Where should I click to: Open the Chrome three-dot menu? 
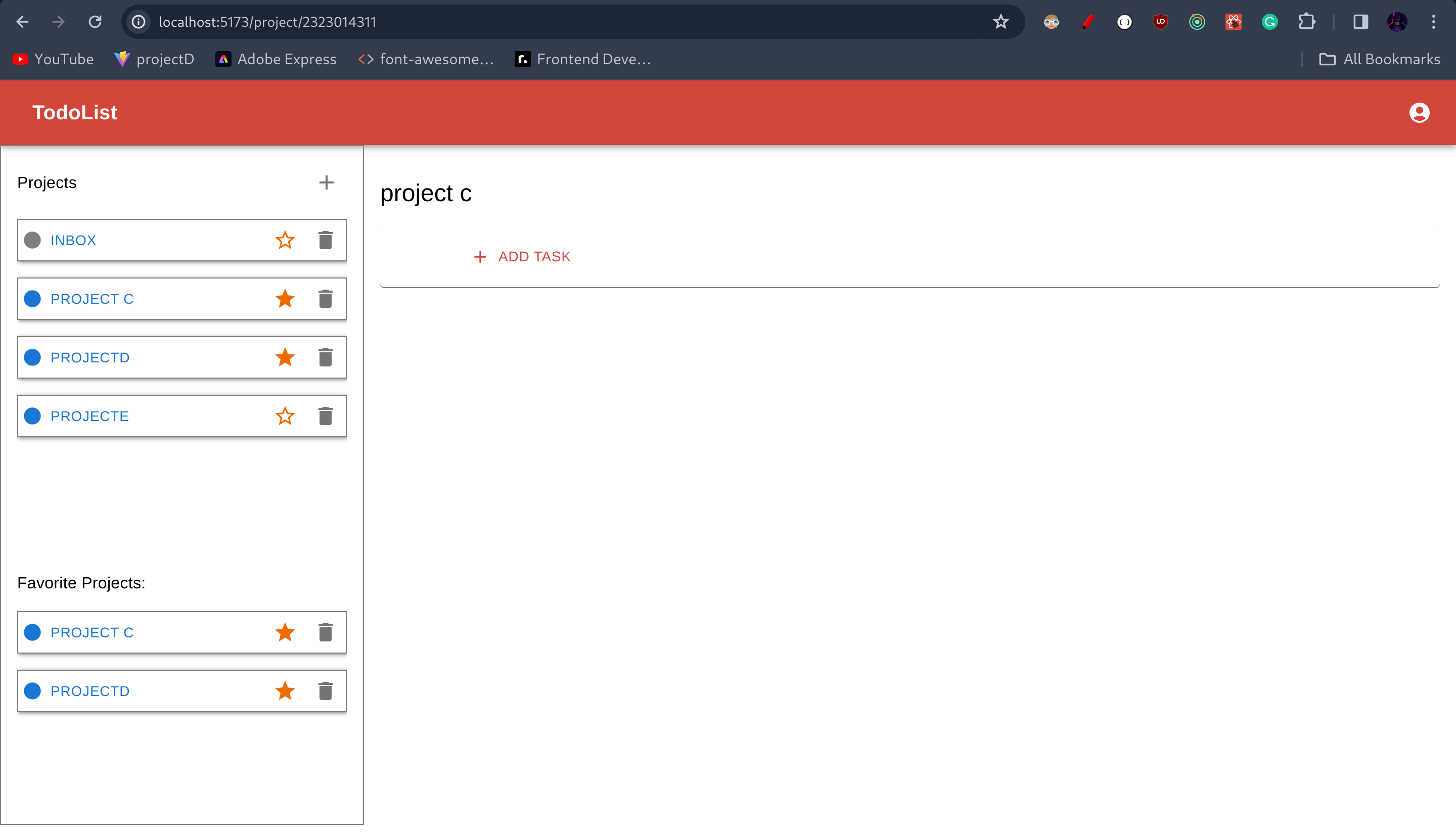pyautogui.click(x=1434, y=22)
